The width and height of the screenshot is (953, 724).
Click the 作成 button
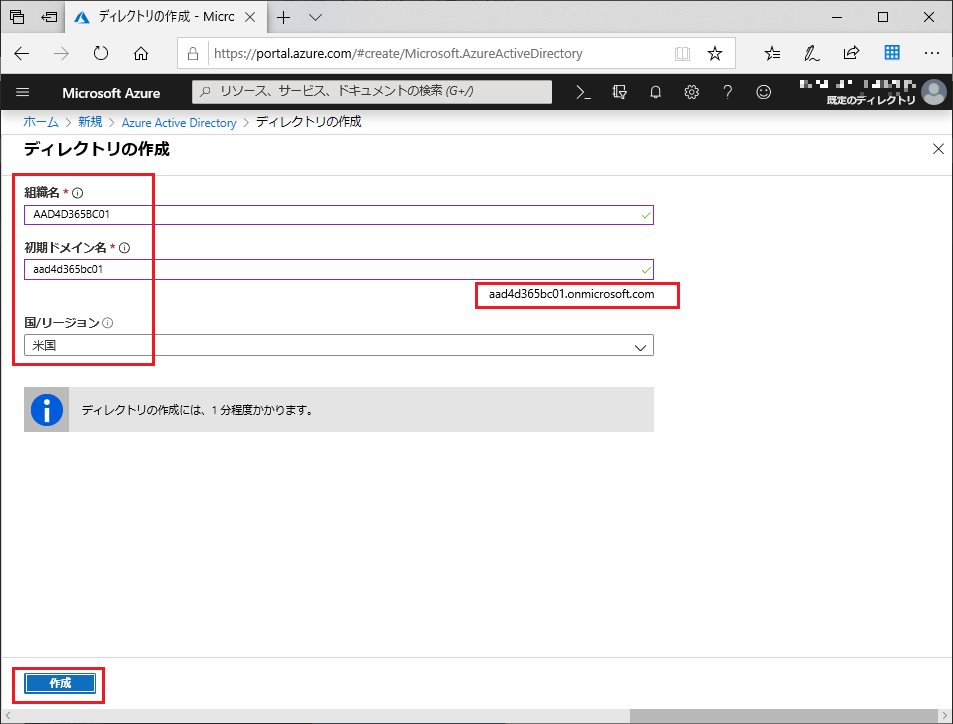point(60,683)
